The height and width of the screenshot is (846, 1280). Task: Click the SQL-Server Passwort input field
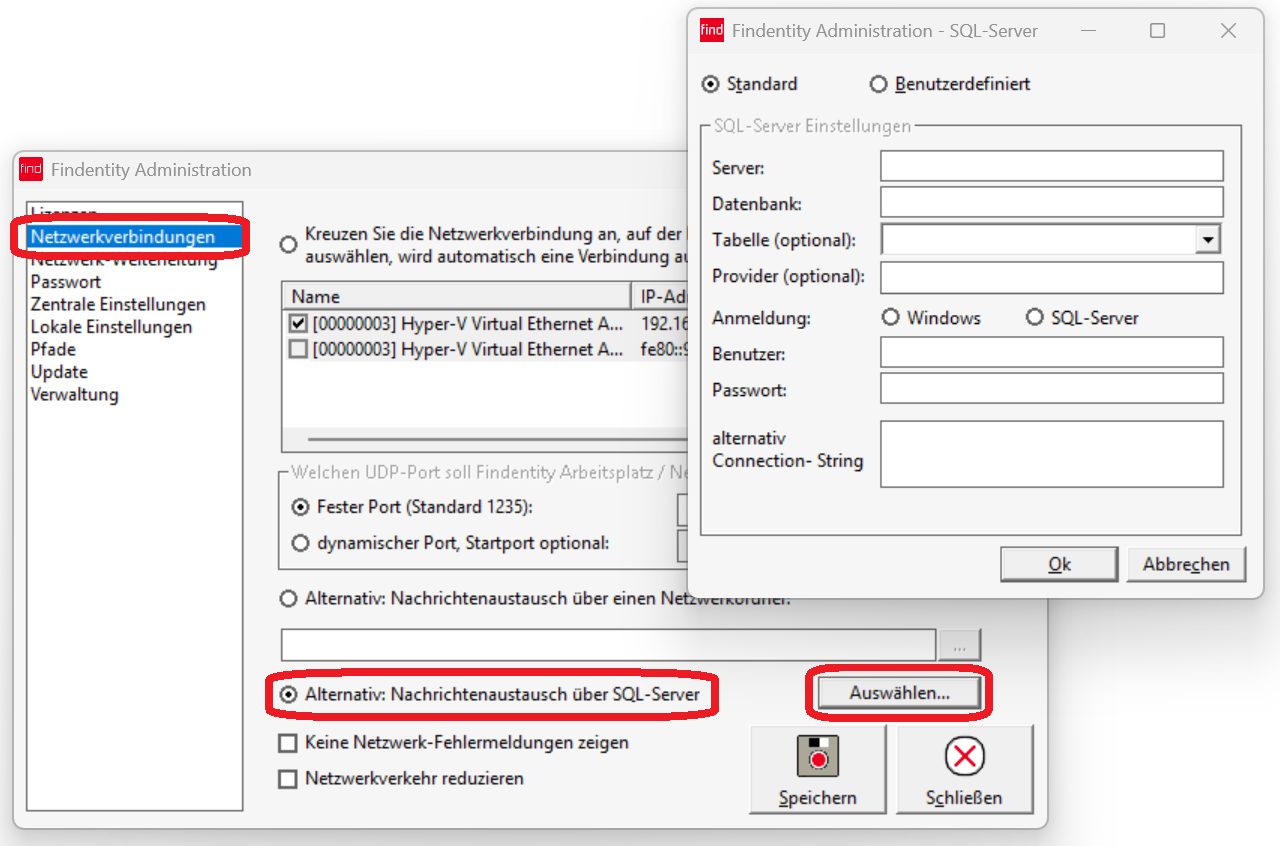click(1052, 388)
